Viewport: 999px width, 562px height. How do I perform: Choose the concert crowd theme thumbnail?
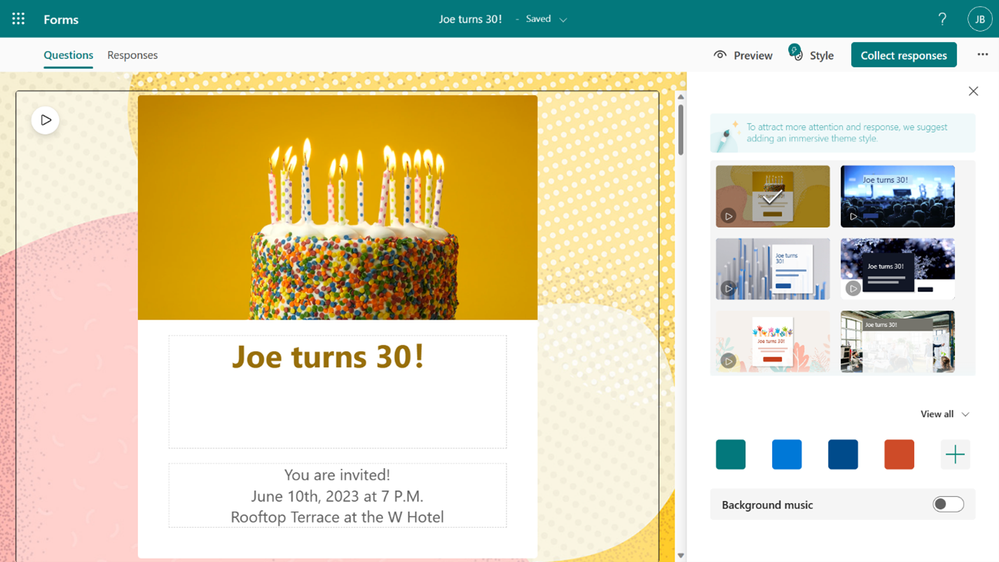point(898,196)
